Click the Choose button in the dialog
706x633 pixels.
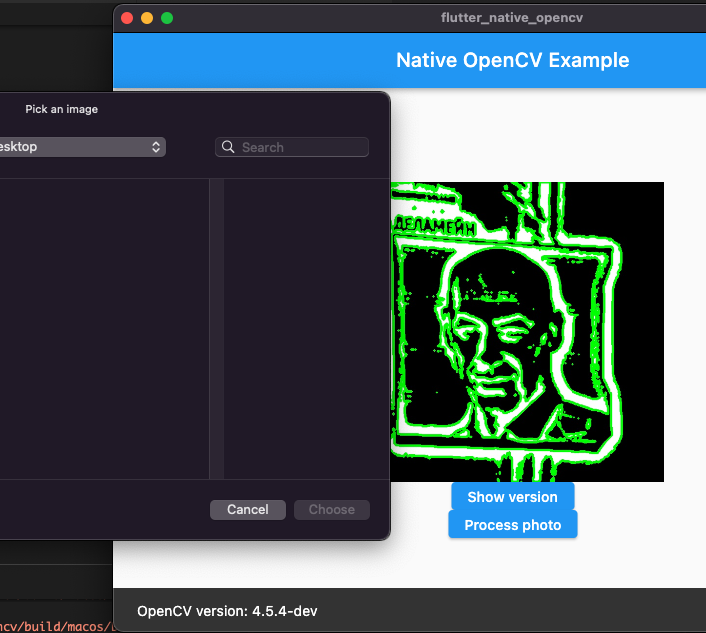tap(332, 510)
